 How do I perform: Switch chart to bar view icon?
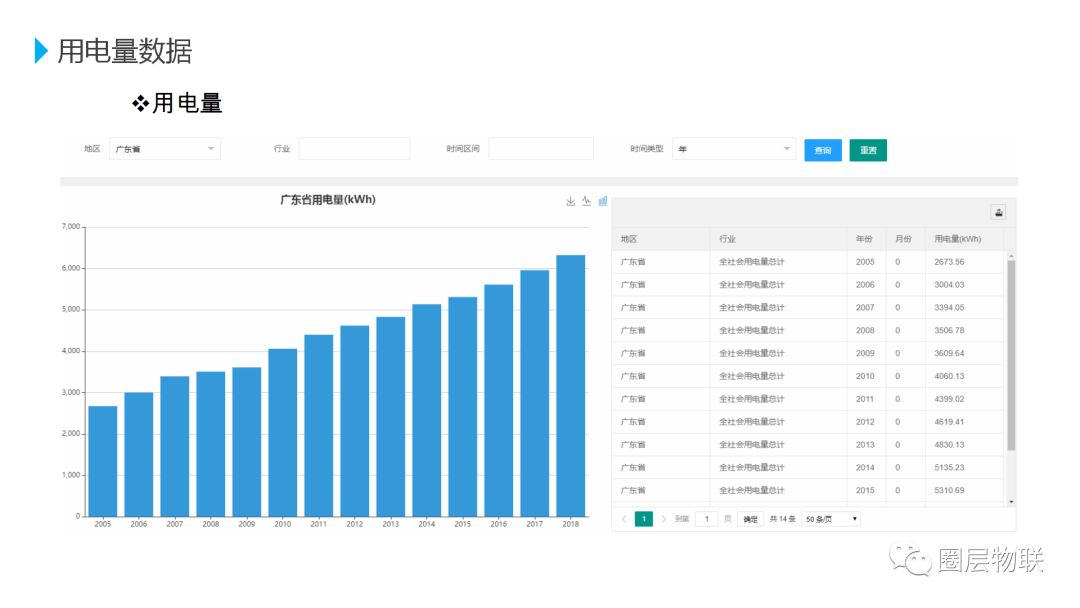(603, 201)
